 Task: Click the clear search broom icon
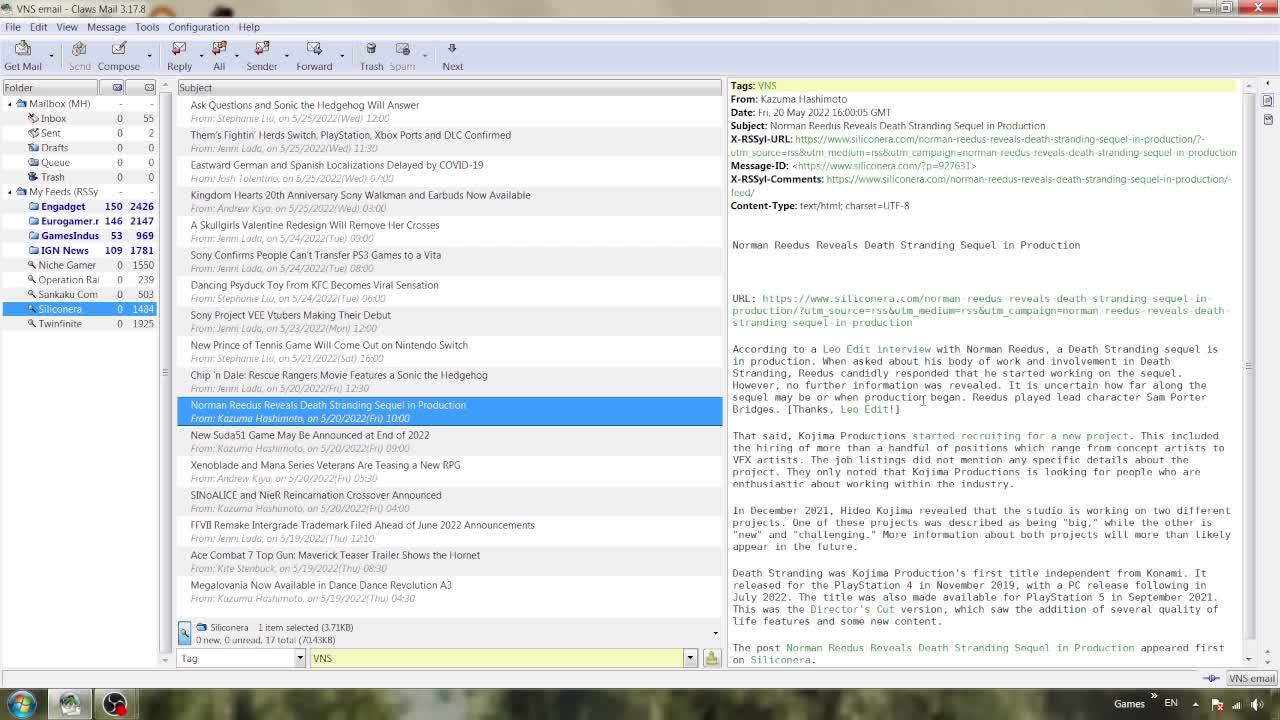click(x=712, y=658)
